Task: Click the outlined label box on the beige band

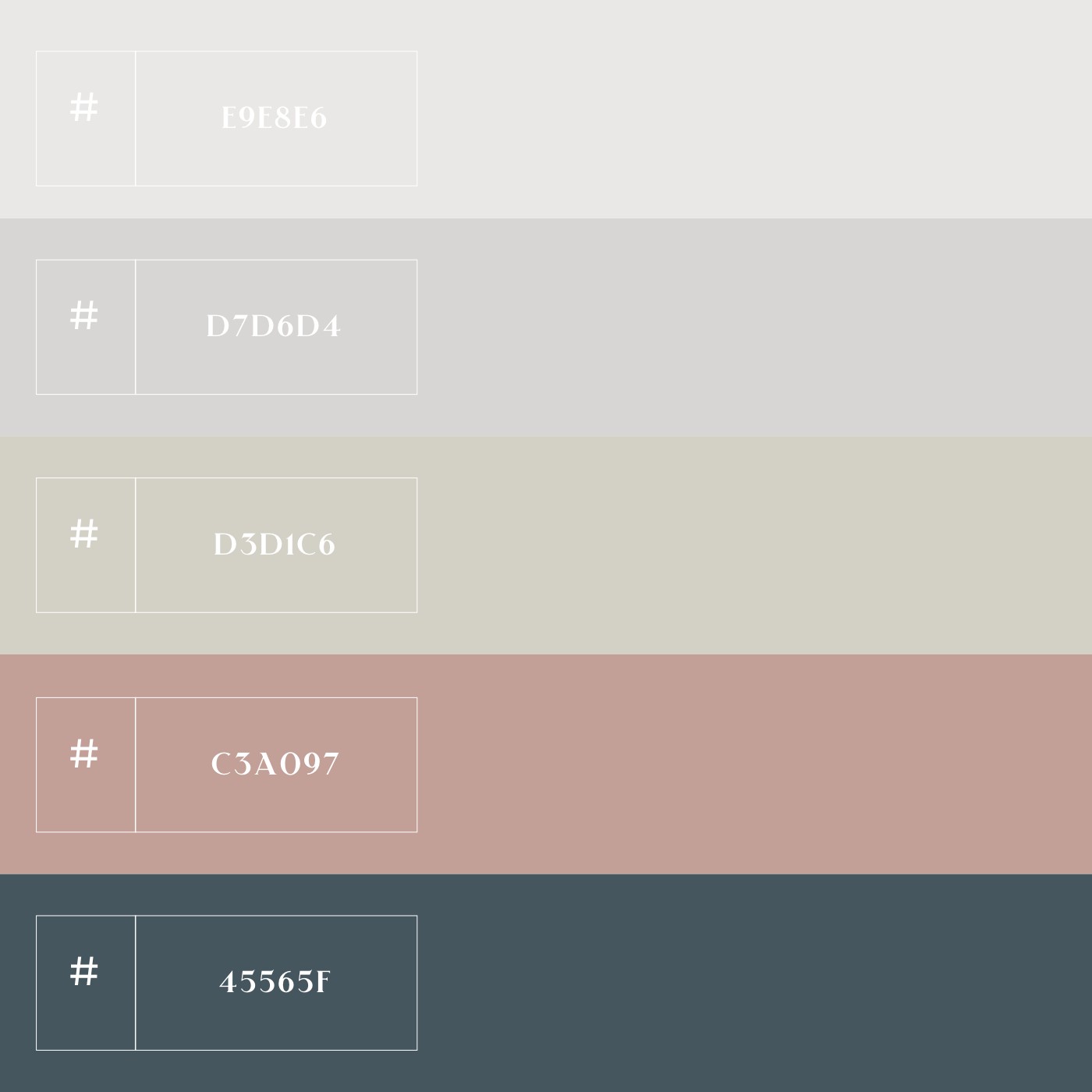Action: coord(227,545)
